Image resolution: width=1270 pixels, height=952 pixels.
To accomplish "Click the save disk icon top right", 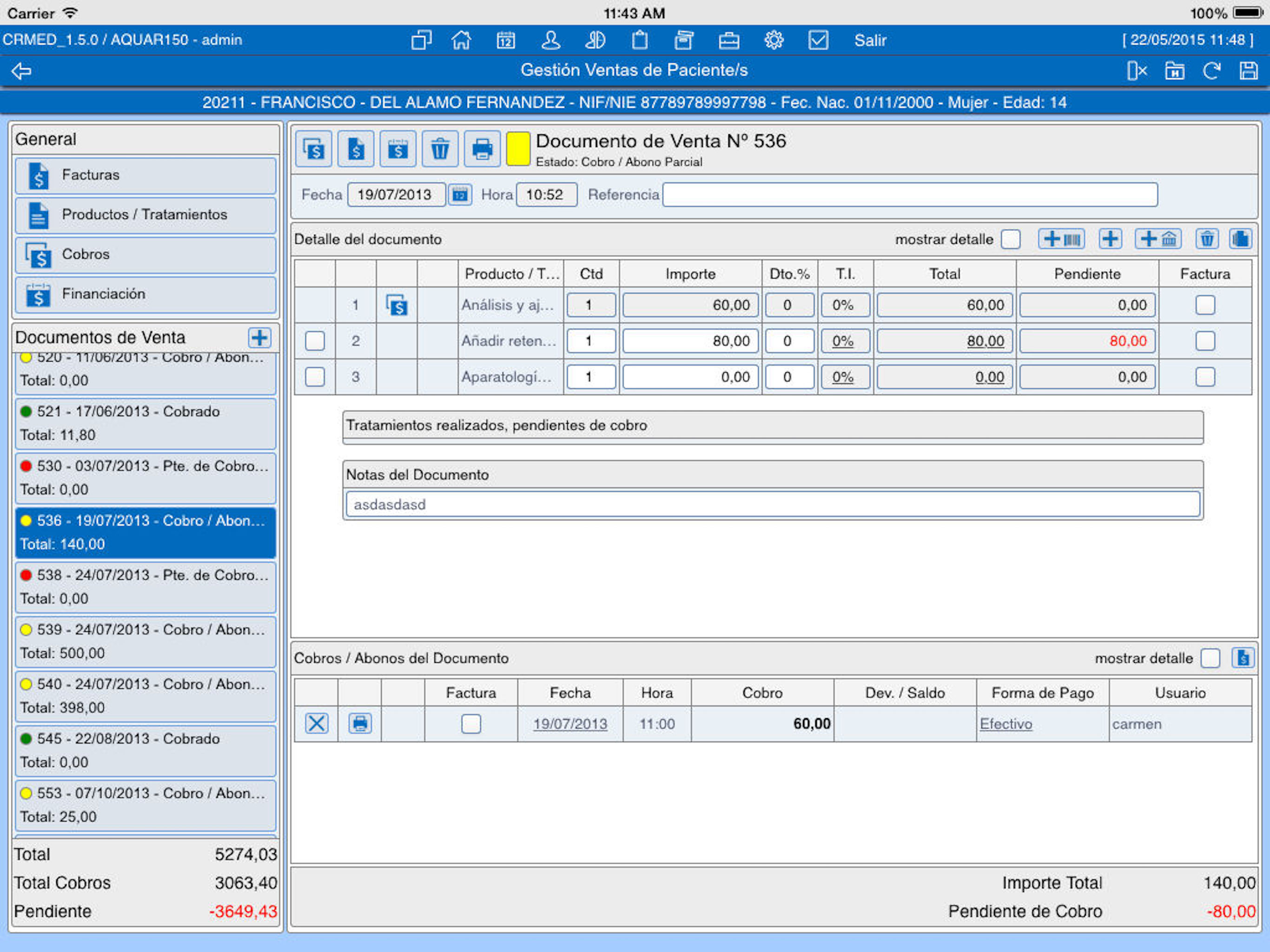I will tap(1248, 71).
